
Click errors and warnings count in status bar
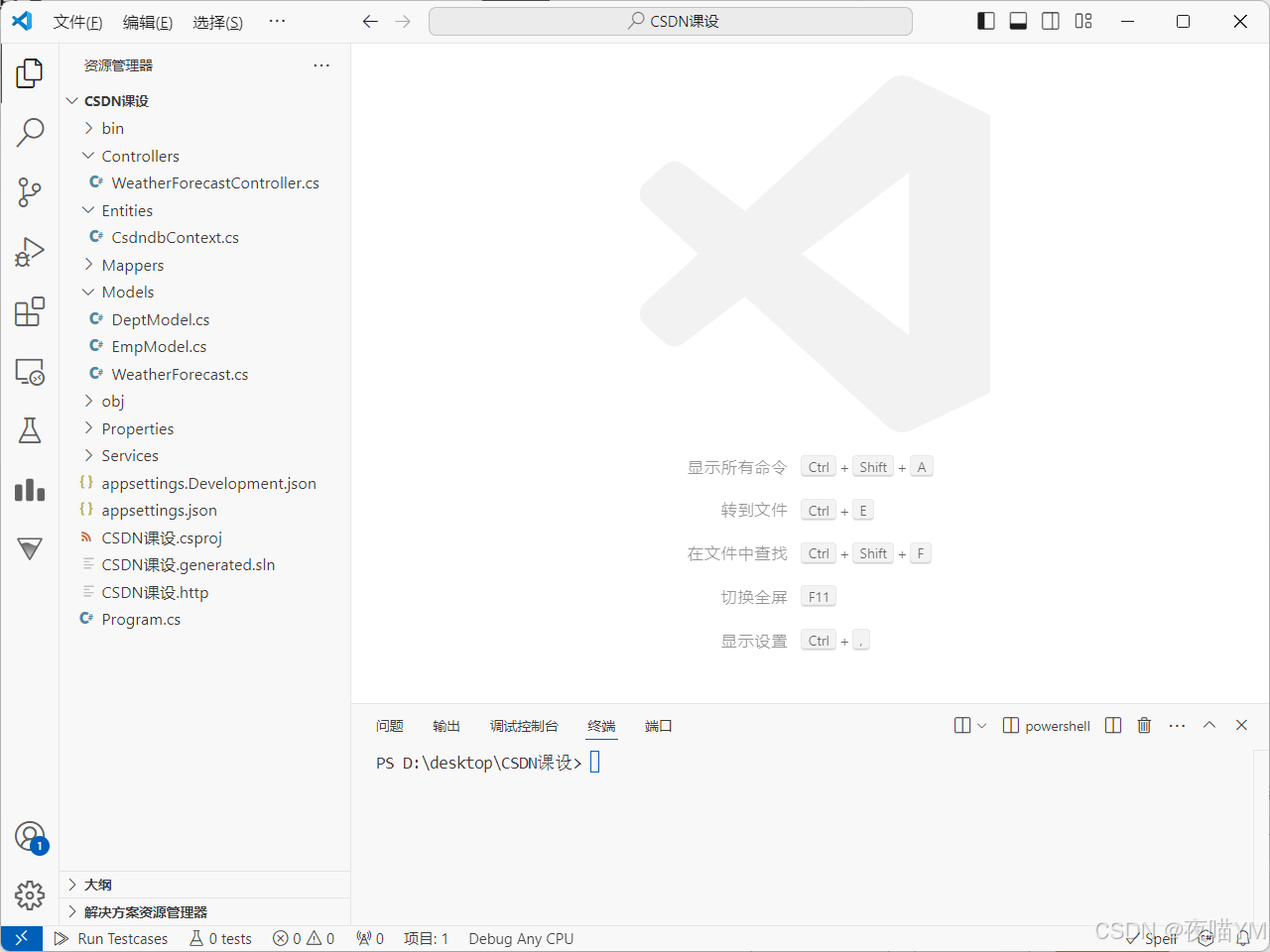point(304,938)
